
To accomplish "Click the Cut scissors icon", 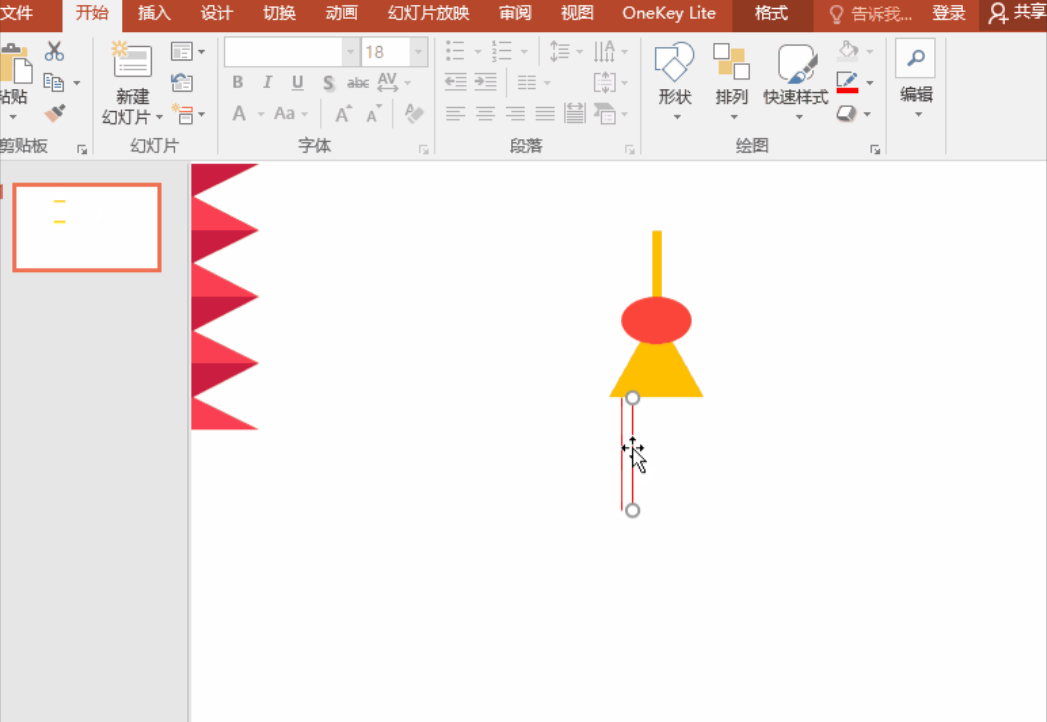I will pyautogui.click(x=54, y=51).
